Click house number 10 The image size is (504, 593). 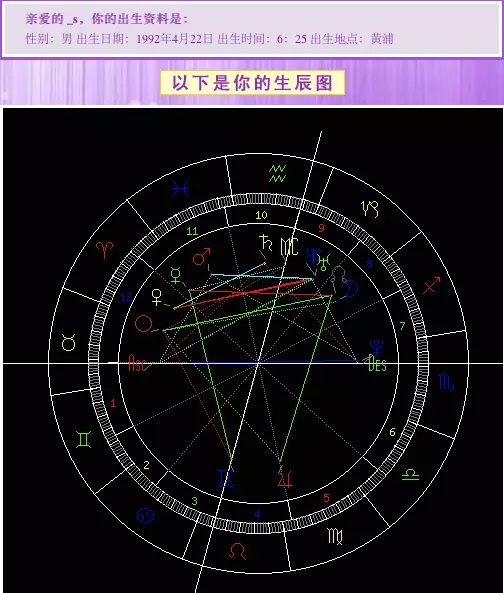coord(261,215)
